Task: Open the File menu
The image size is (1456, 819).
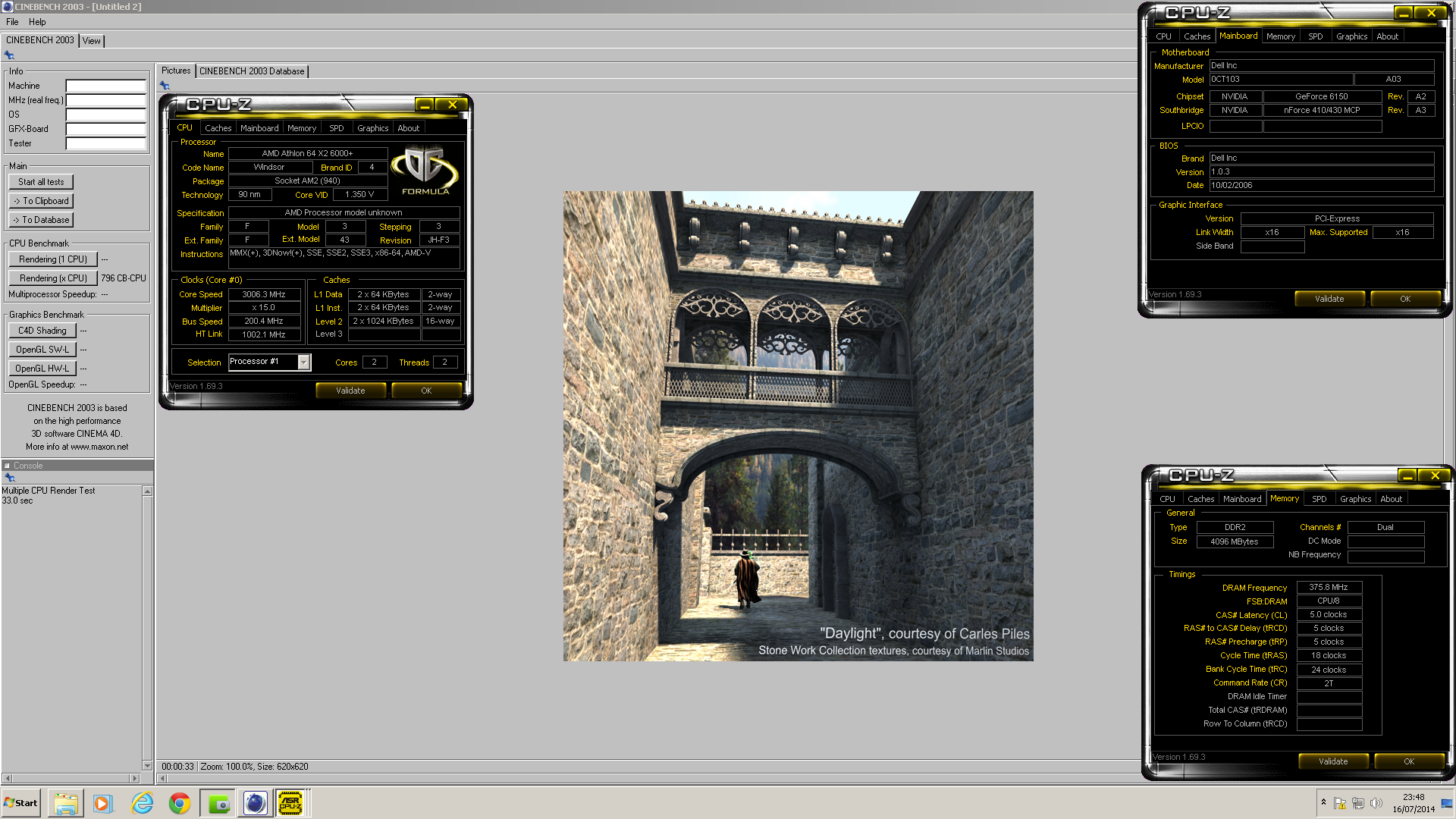Action: click(12, 22)
